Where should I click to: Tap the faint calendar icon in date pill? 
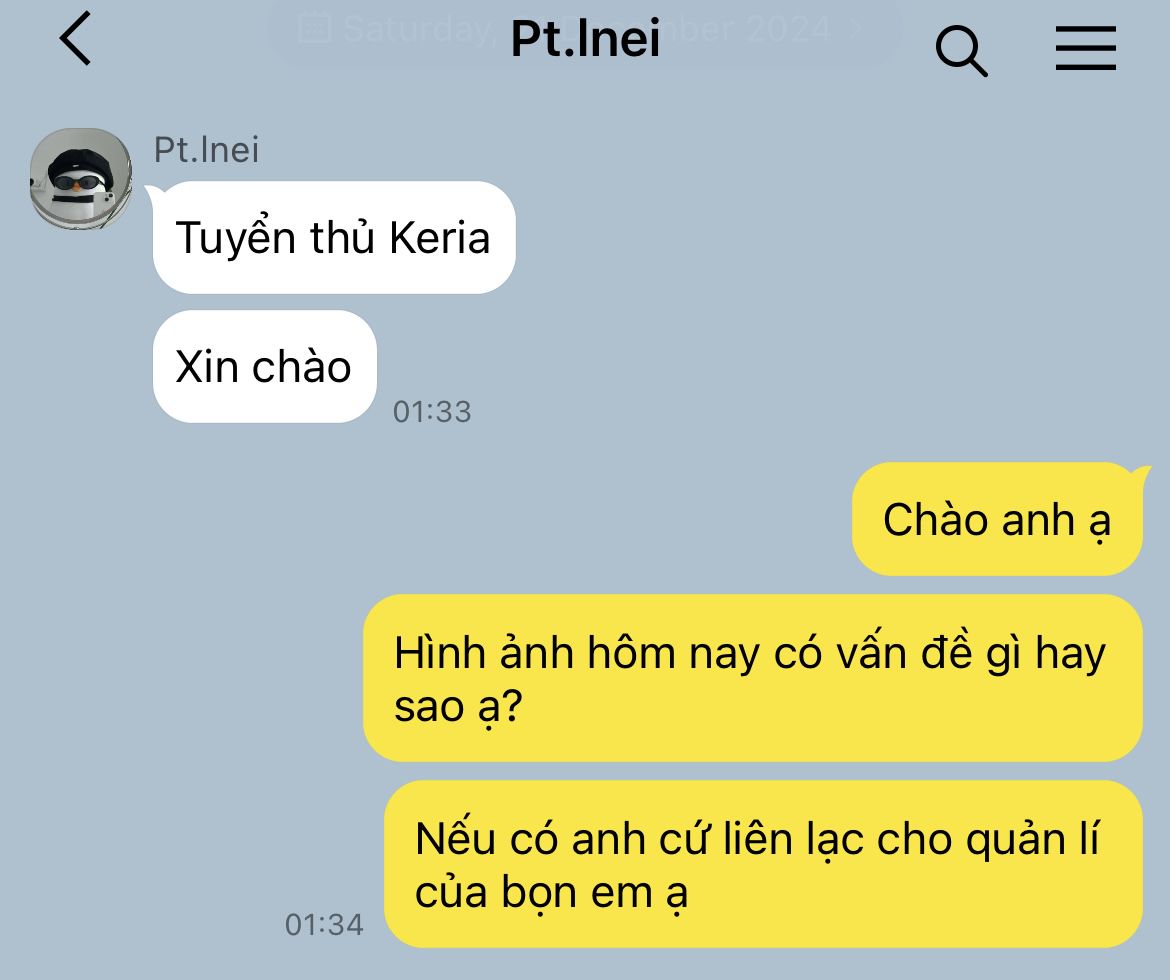click(314, 28)
